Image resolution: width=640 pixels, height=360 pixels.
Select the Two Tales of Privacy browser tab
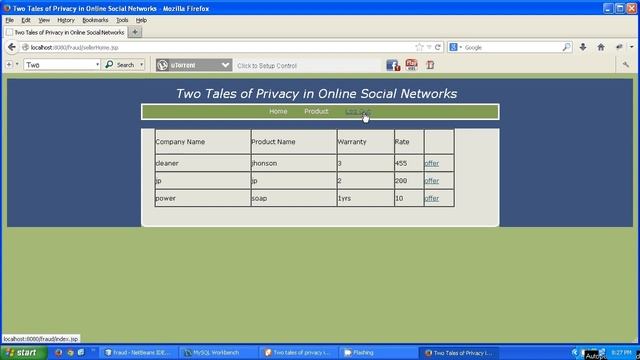coord(65,32)
